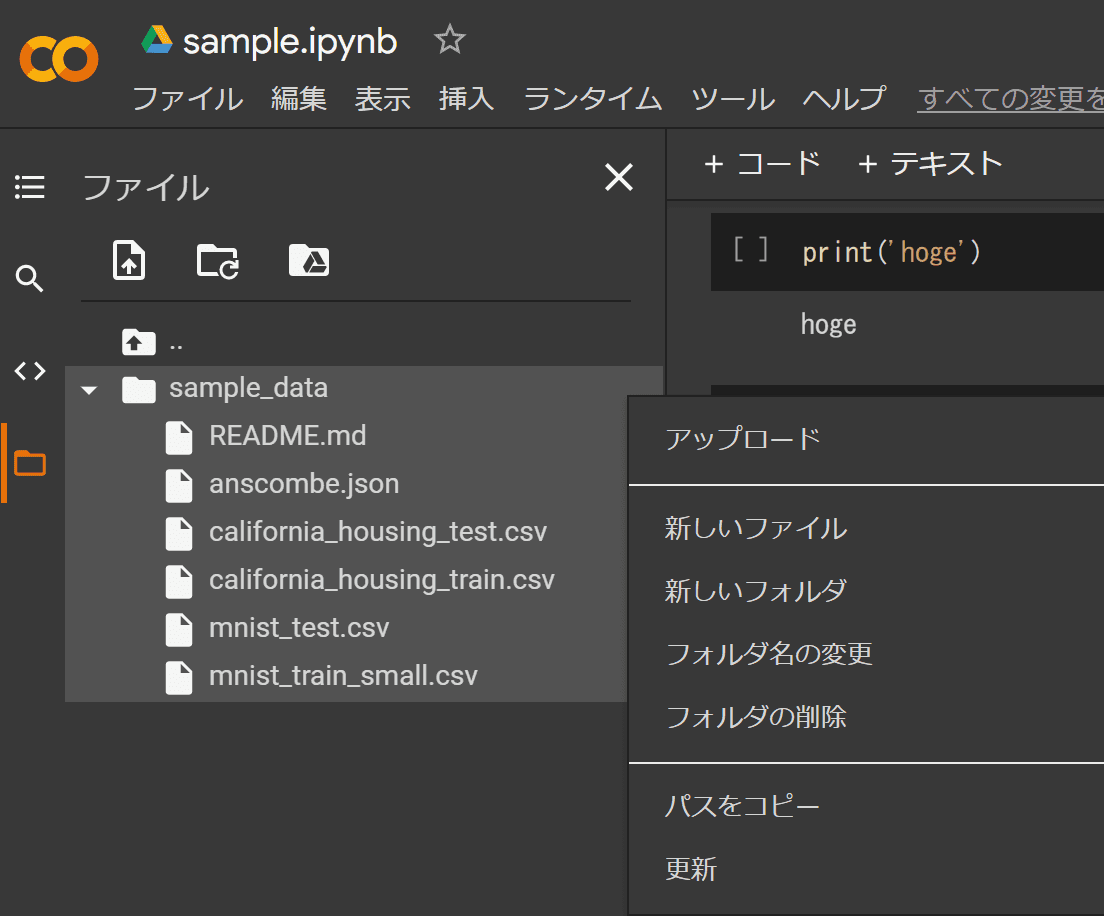Choose パスをコピー from context menu
1104x916 pixels.
[x=742, y=806]
